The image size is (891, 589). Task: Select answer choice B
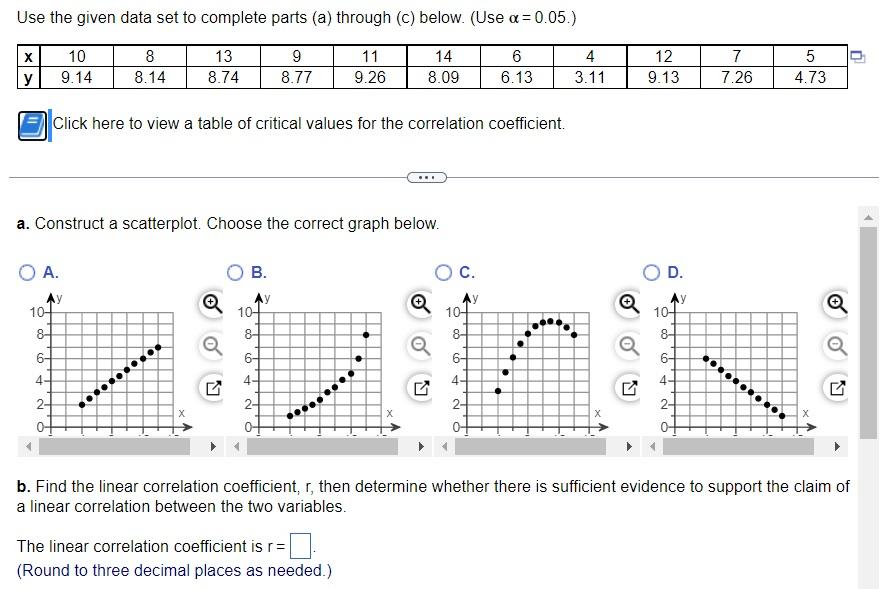[235, 271]
